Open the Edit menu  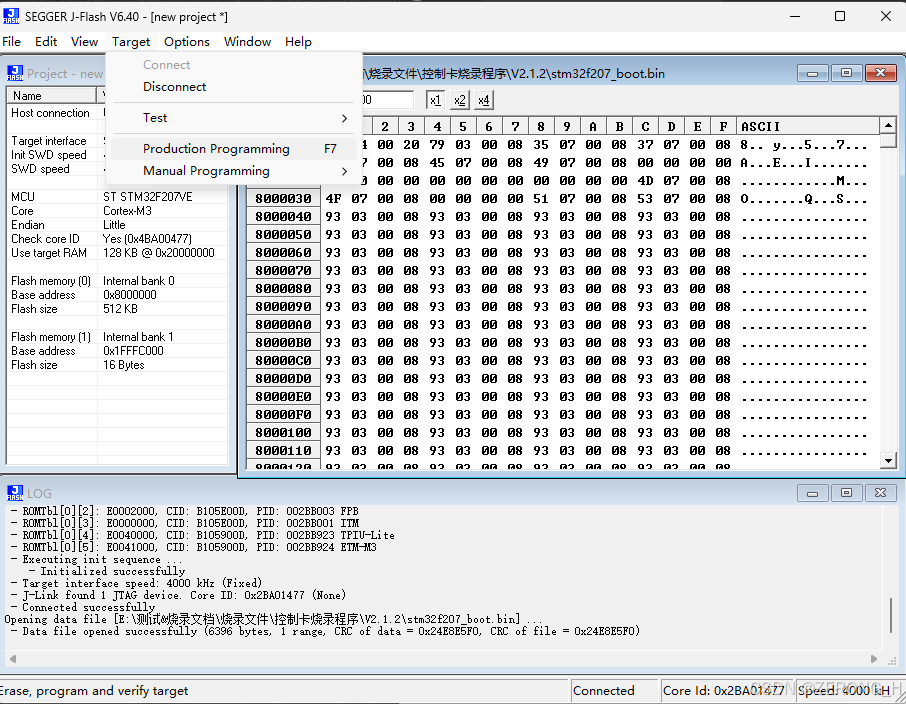coord(46,42)
